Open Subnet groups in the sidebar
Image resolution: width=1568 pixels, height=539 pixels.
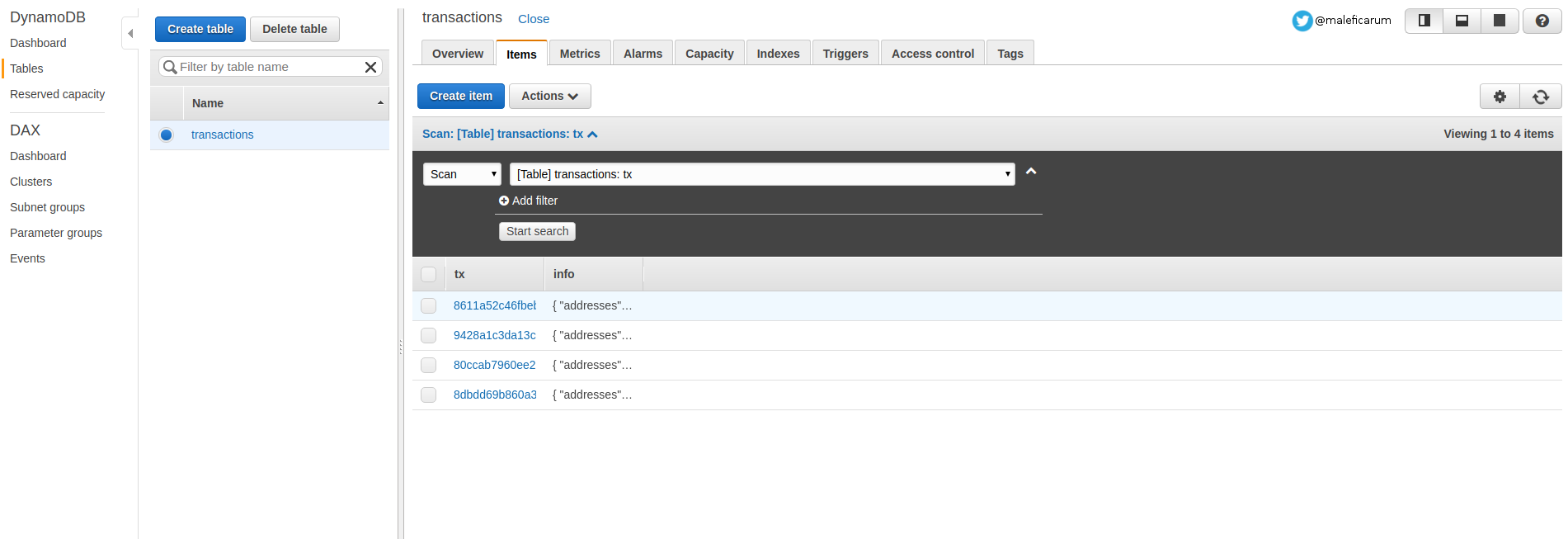click(x=47, y=207)
